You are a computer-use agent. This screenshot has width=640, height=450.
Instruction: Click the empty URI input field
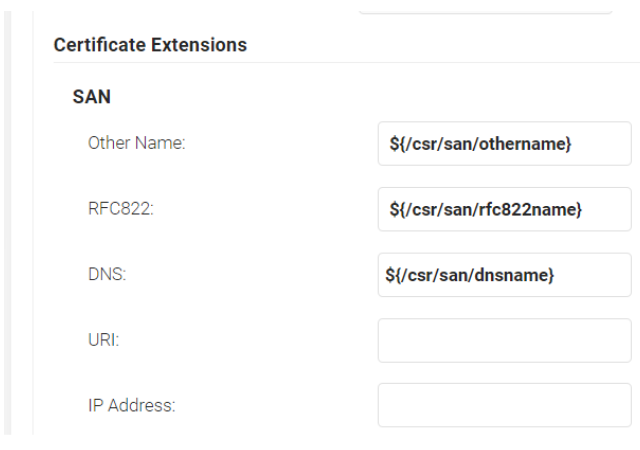pyautogui.click(x=504, y=341)
